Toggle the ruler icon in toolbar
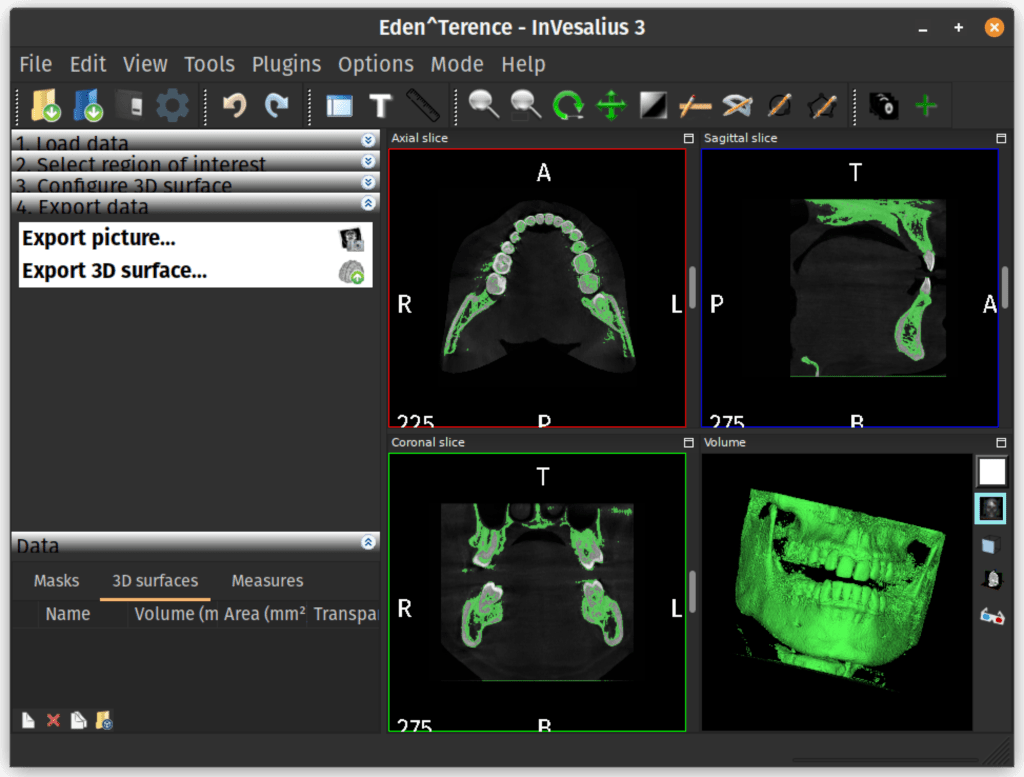 pyautogui.click(x=423, y=105)
